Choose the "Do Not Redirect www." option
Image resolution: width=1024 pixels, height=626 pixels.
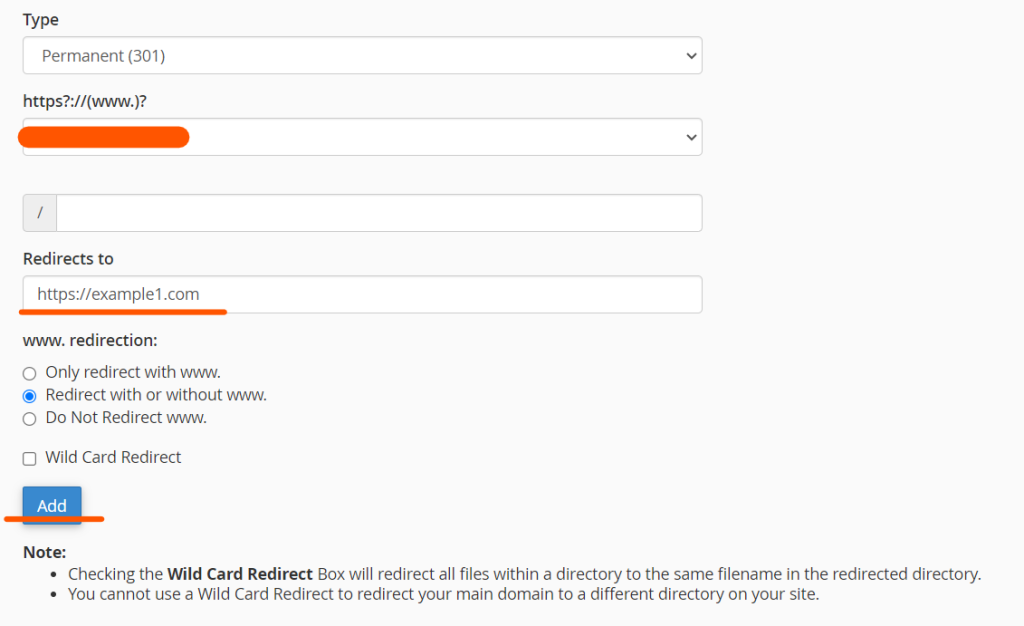coord(29,418)
